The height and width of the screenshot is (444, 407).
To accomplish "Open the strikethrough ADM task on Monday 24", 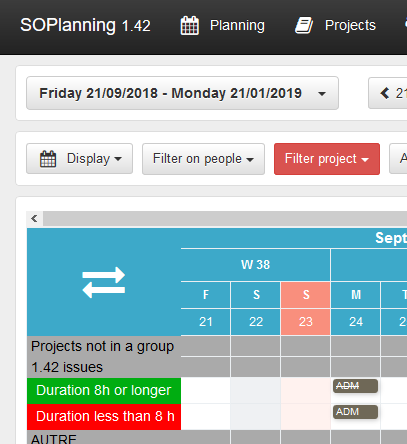I will point(355,386).
